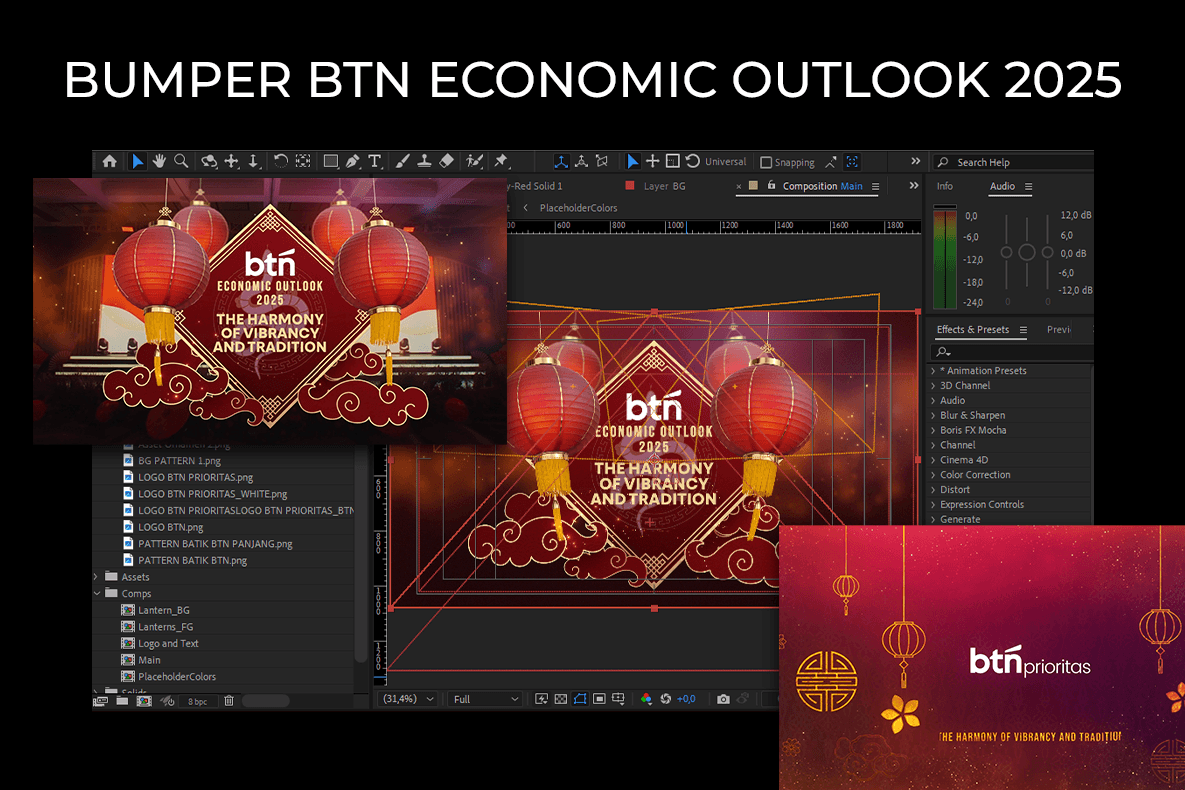Viewport: 1185px width, 790px height.
Task: Toggle mask and shape path visibility
Action: click(580, 699)
